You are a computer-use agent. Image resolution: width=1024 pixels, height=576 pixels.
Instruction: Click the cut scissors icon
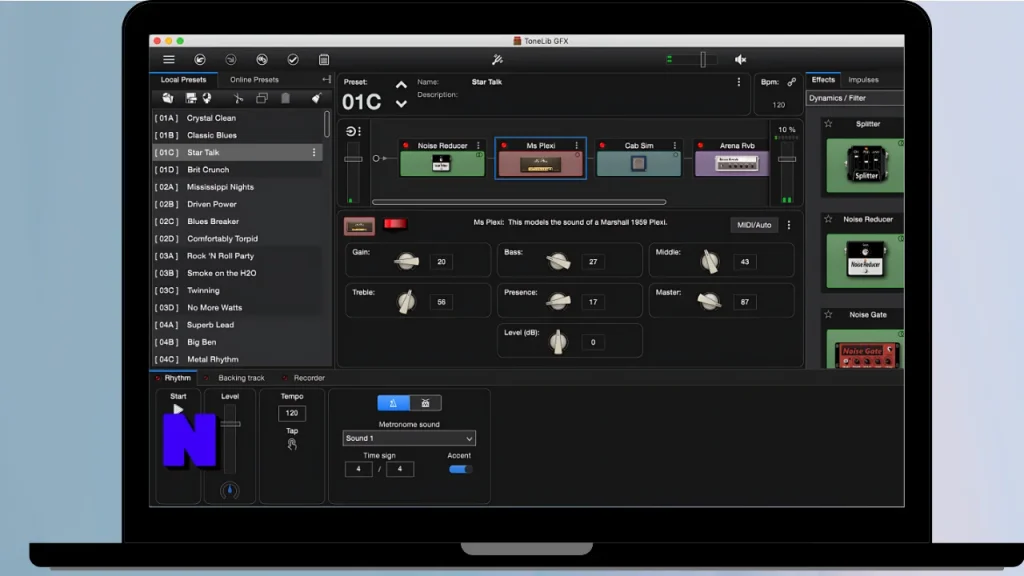tap(238, 98)
